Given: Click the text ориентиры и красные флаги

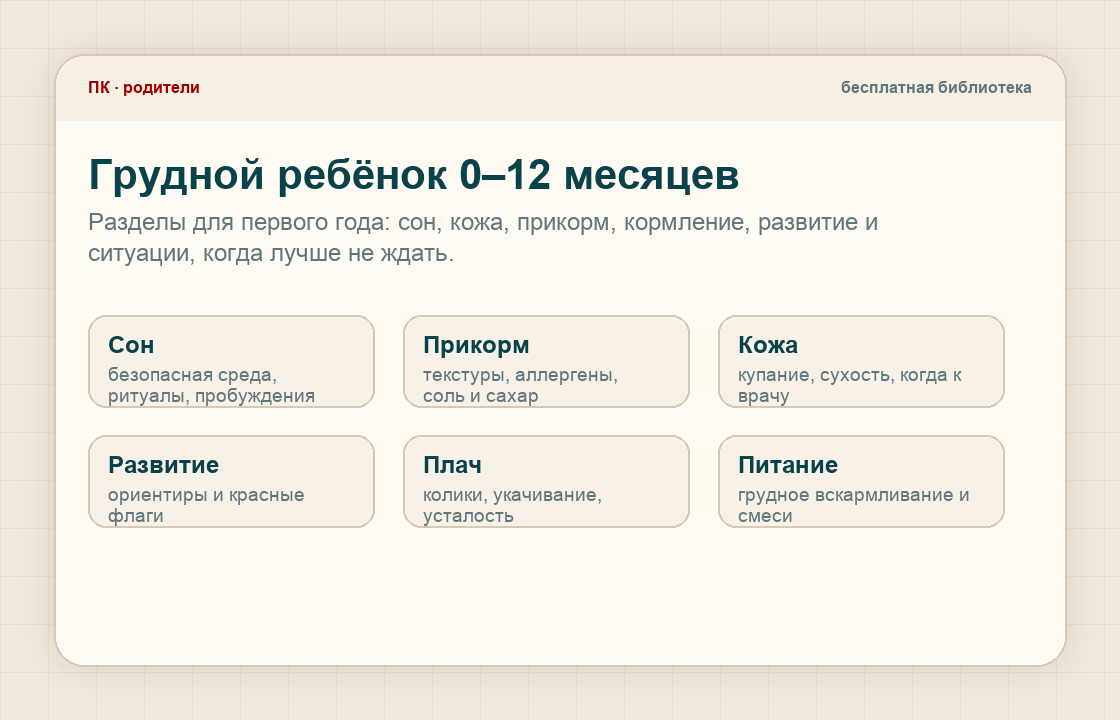Looking at the screenshot, I should (206, 505).
